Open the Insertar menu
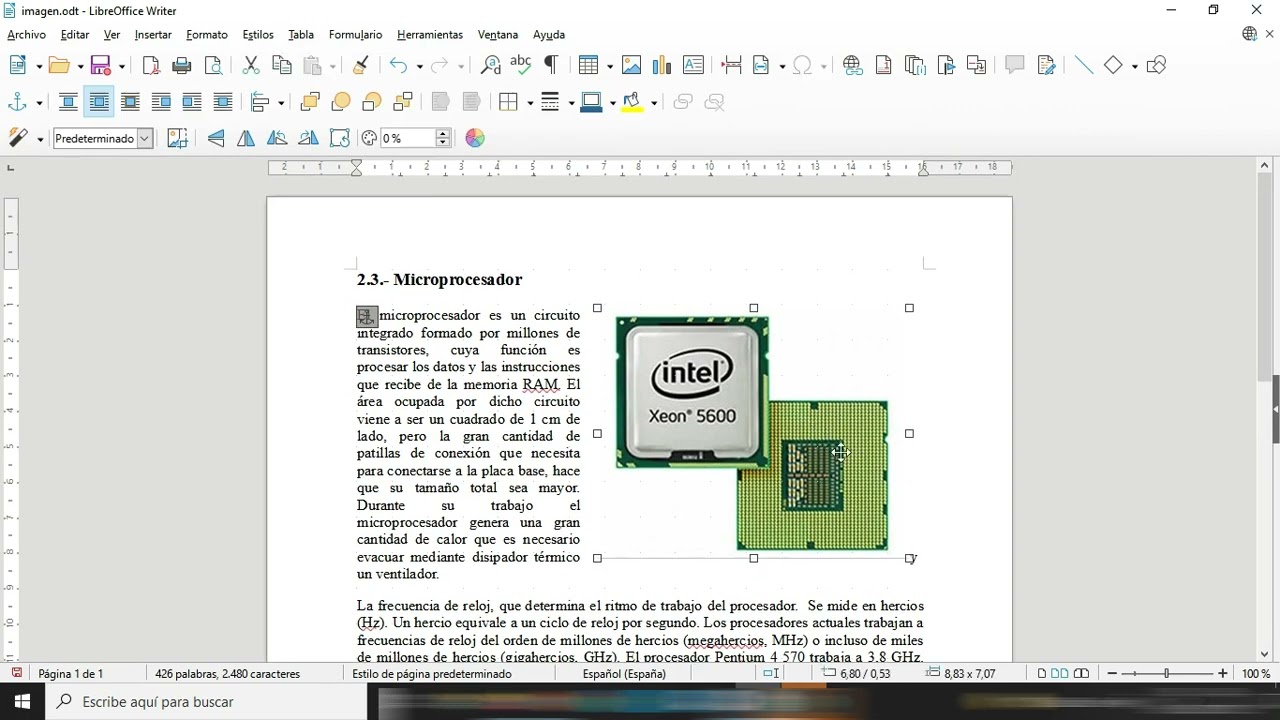 pyautogui.click(x=153, y=34)
